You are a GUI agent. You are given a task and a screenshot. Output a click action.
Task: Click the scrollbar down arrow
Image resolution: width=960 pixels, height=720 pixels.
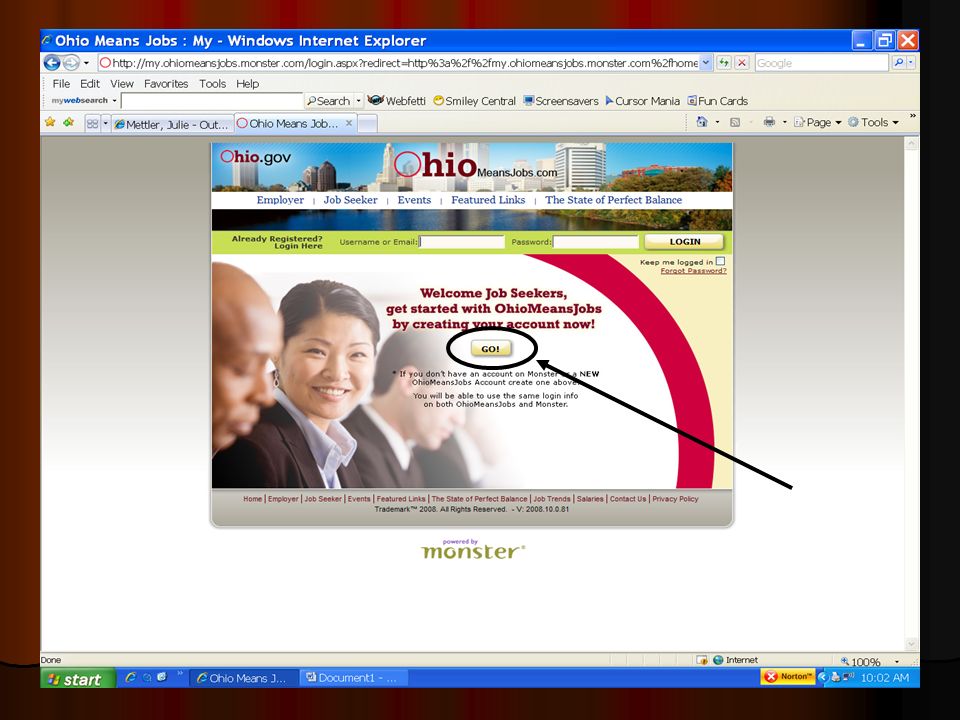[x=911, y=645]
